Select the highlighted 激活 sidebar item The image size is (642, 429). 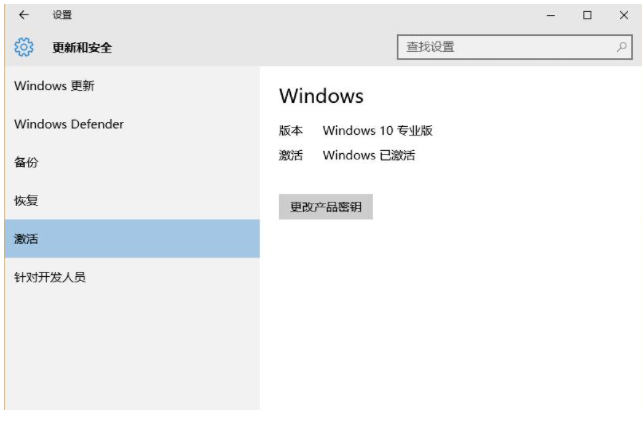(26, 239)
